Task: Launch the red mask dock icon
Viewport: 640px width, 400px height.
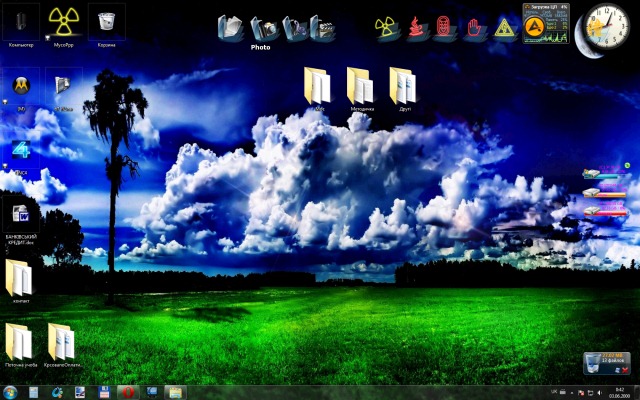Action: pos(444,29)
